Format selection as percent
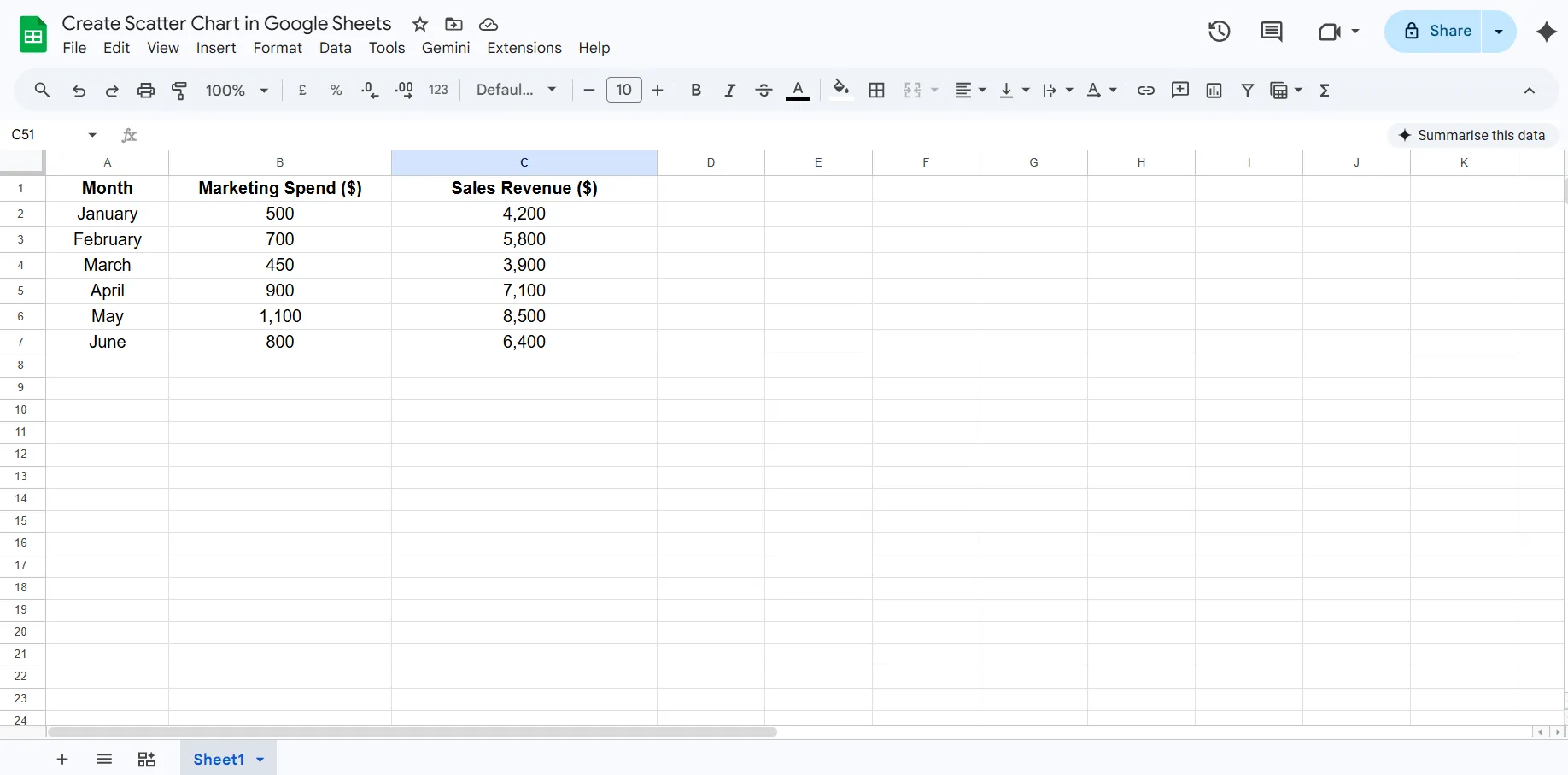 (x=336, y=90)
